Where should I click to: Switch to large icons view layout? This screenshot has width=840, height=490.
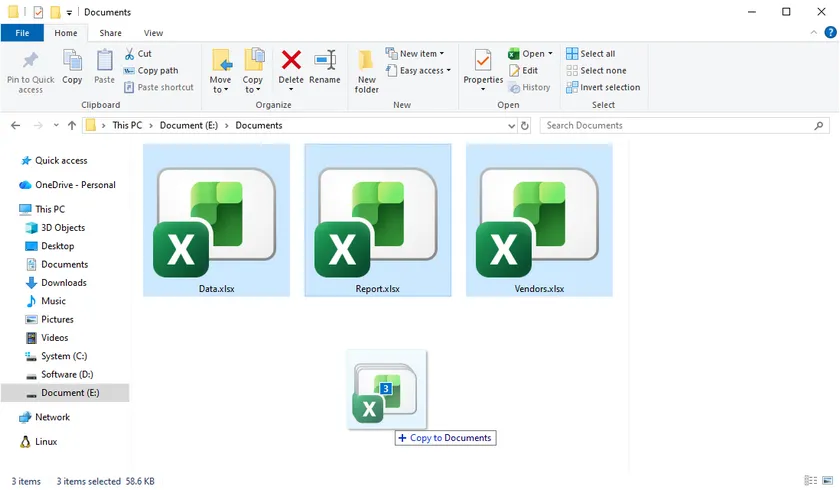(828, 480)
